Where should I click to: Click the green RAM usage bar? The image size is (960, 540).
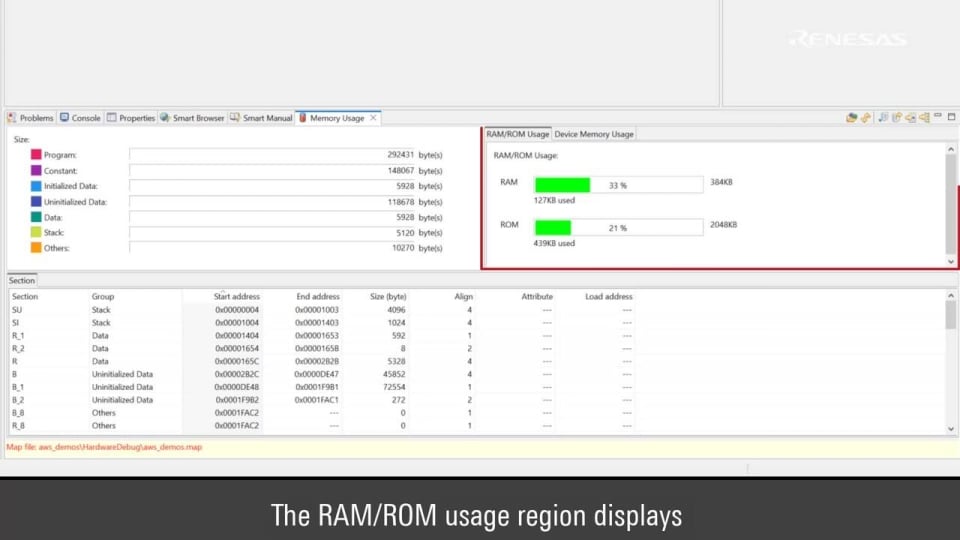(x=562, y=185)
